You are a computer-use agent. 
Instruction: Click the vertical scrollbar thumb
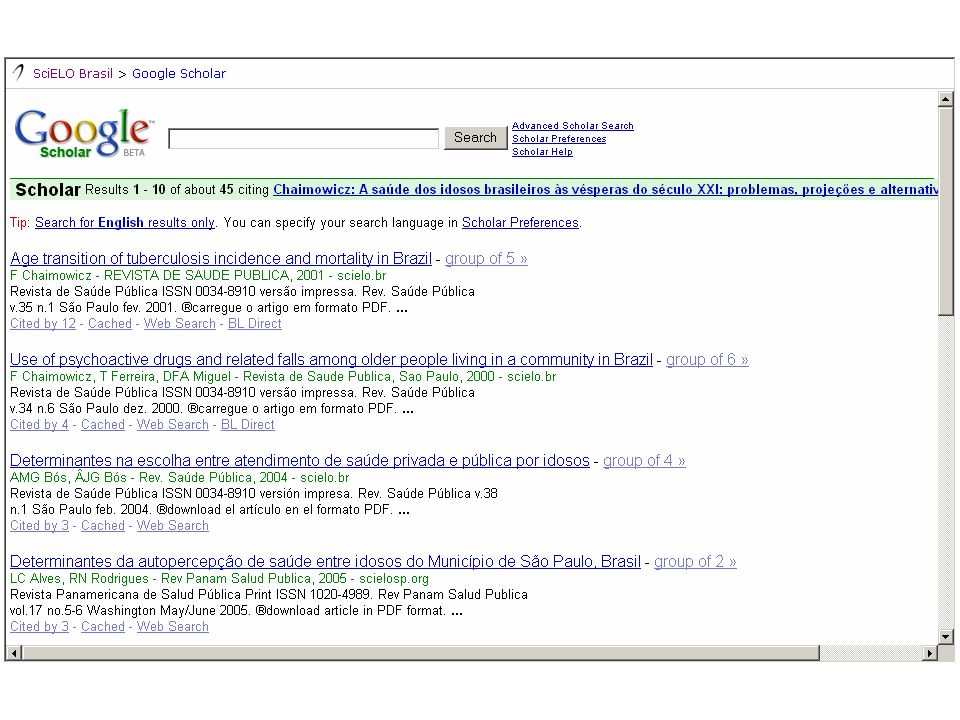tap(945, 211)
